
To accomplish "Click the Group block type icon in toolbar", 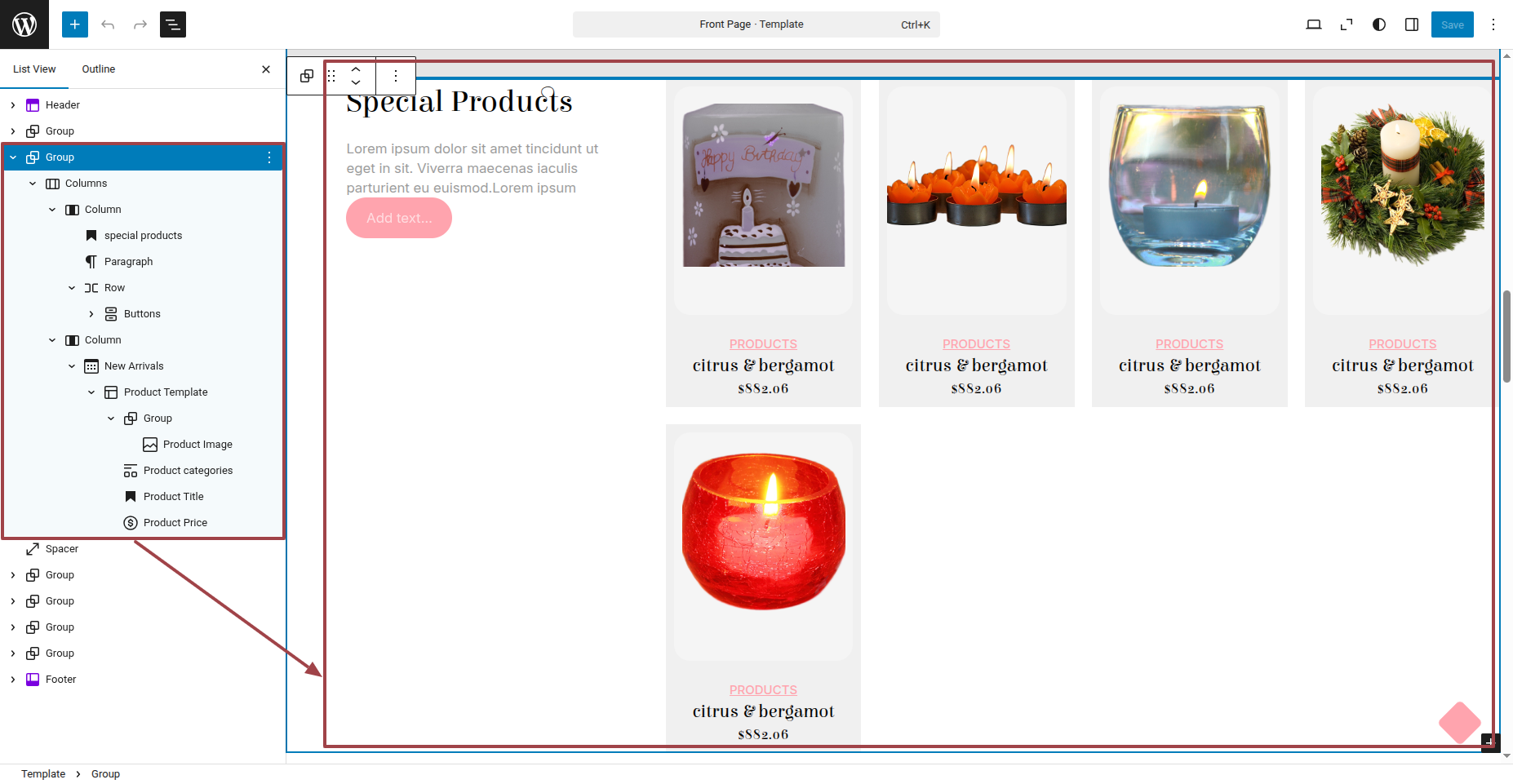I will click(x=307, y=76).
